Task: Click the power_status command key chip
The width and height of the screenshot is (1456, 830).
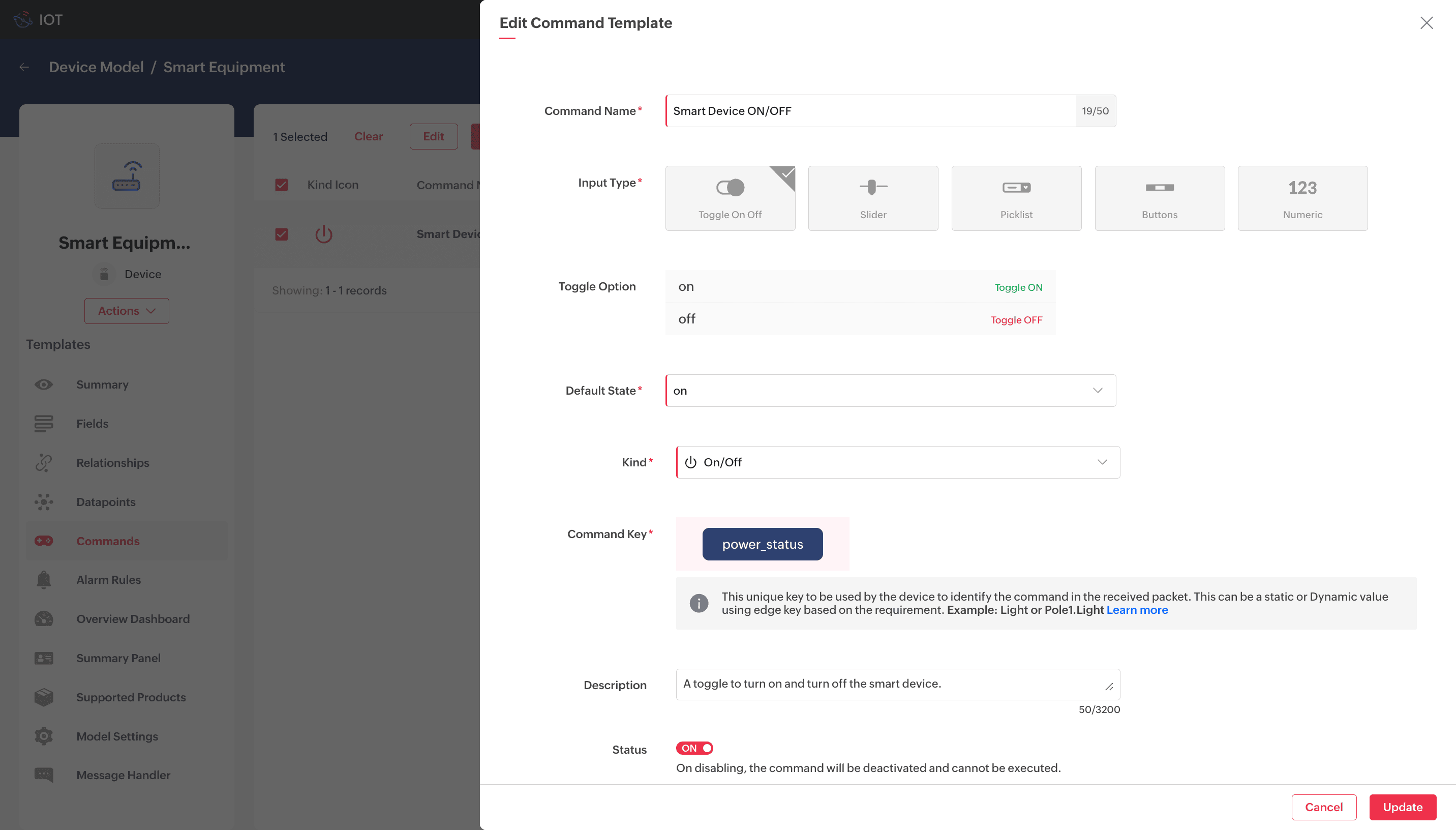Action: pos(762,544)
